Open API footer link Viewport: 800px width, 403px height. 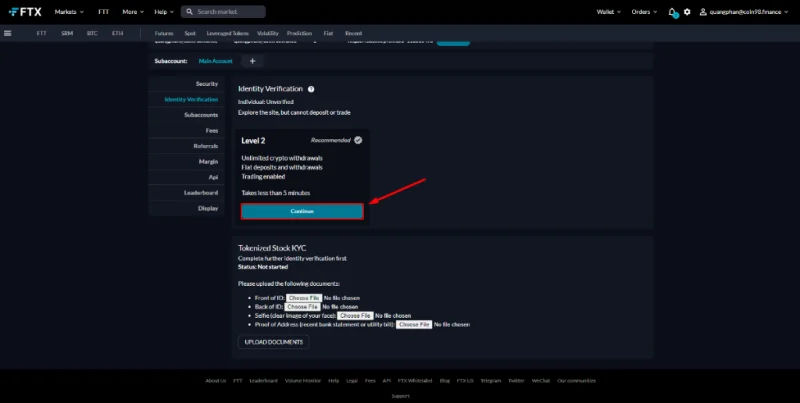click(387, 381)
